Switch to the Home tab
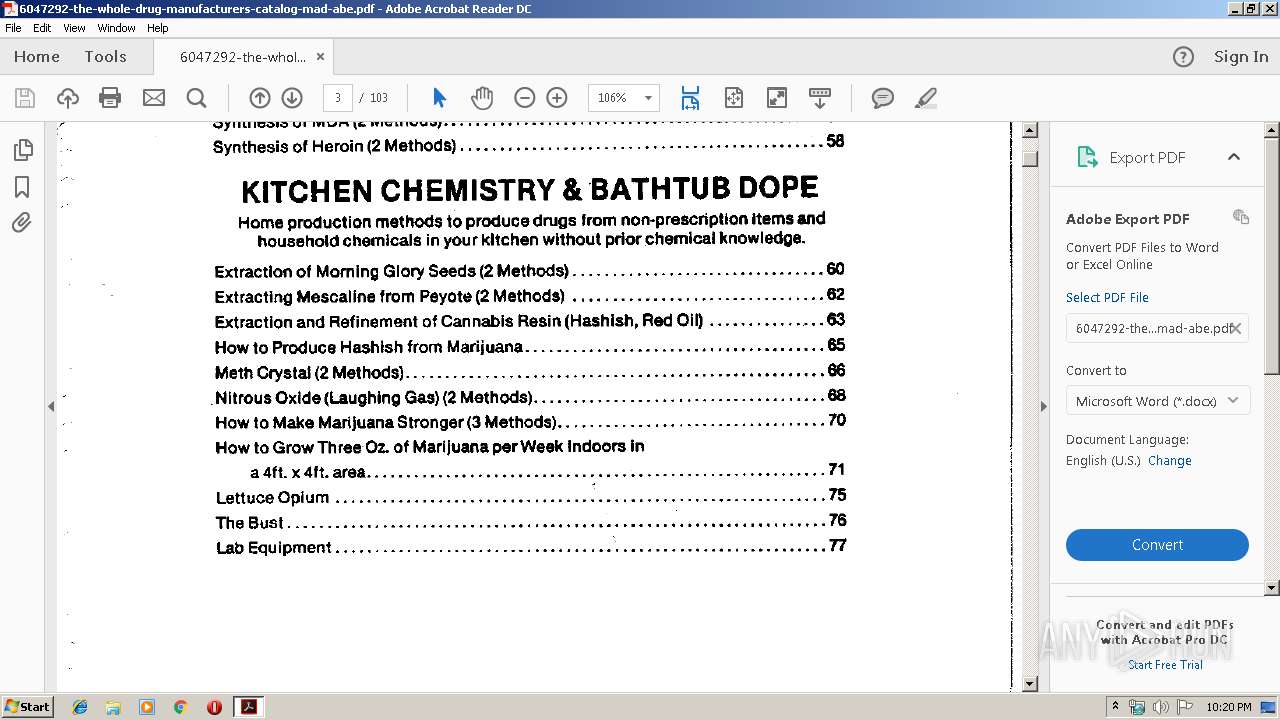This screenshot has height=720, width=1280. point(37,57)
